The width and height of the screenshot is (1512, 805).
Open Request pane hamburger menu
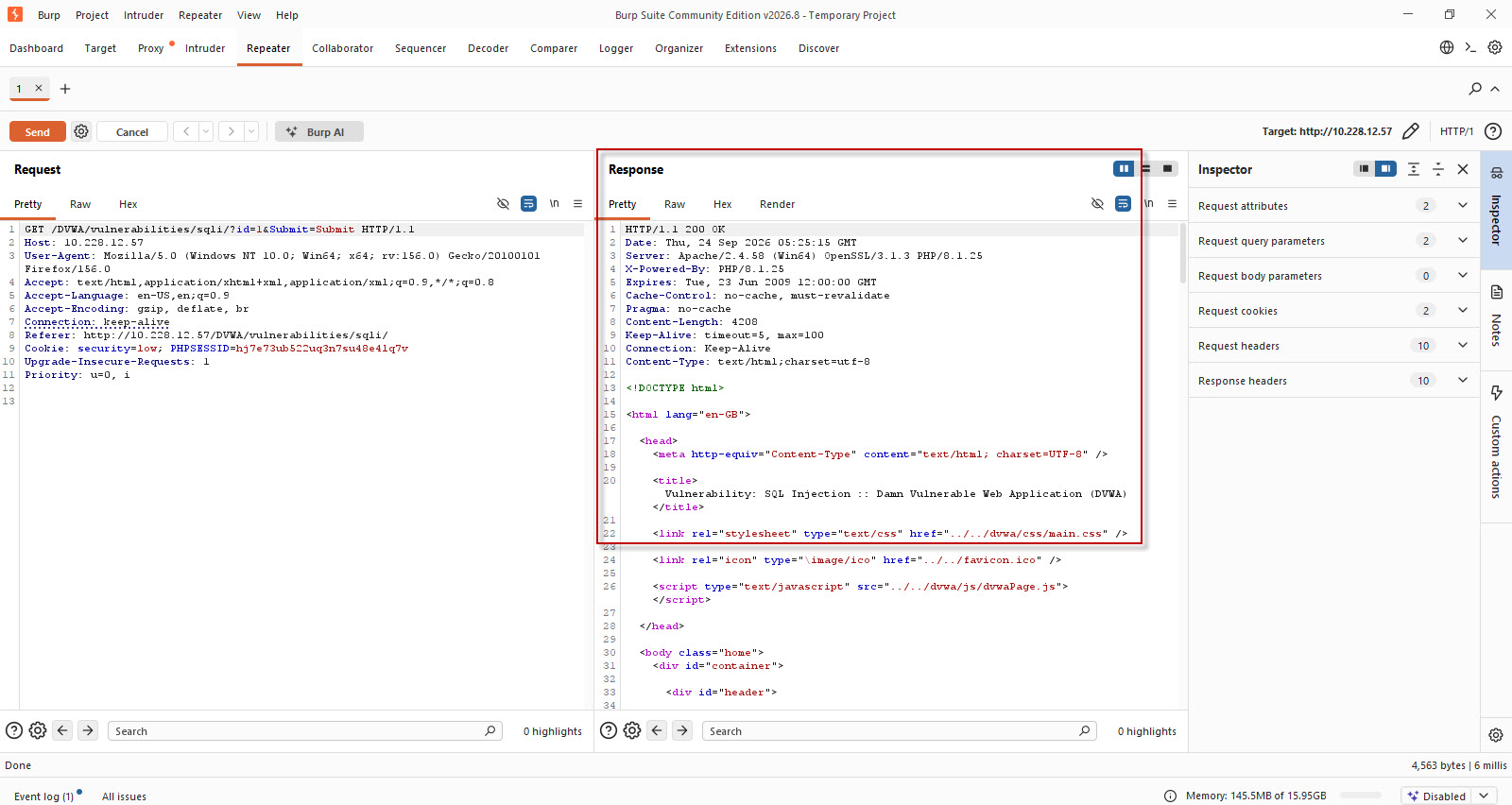coord(577,203)
